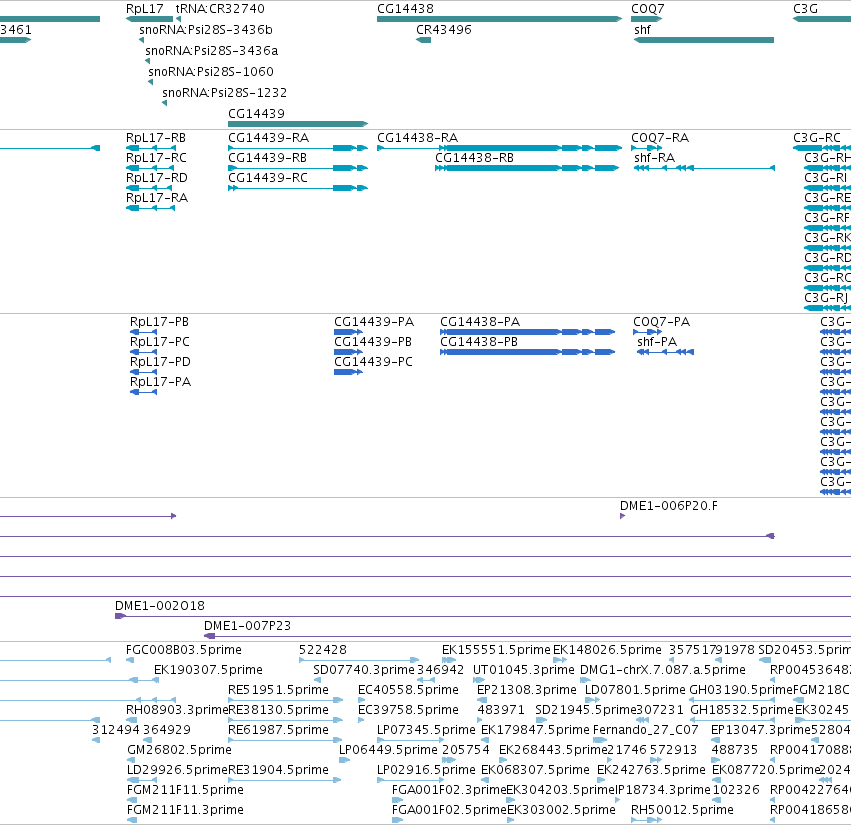Click the LP07345.5prime EST label
Image resolution: width=851 pixels, height=825 pixels.
coord(427,729)
